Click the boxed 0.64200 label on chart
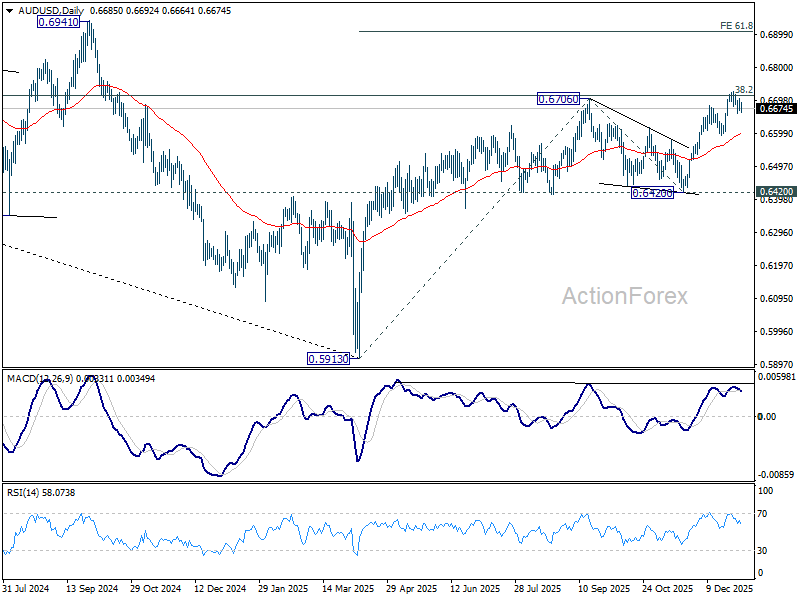This screenshot has height=600, width=800. point(652,192)
